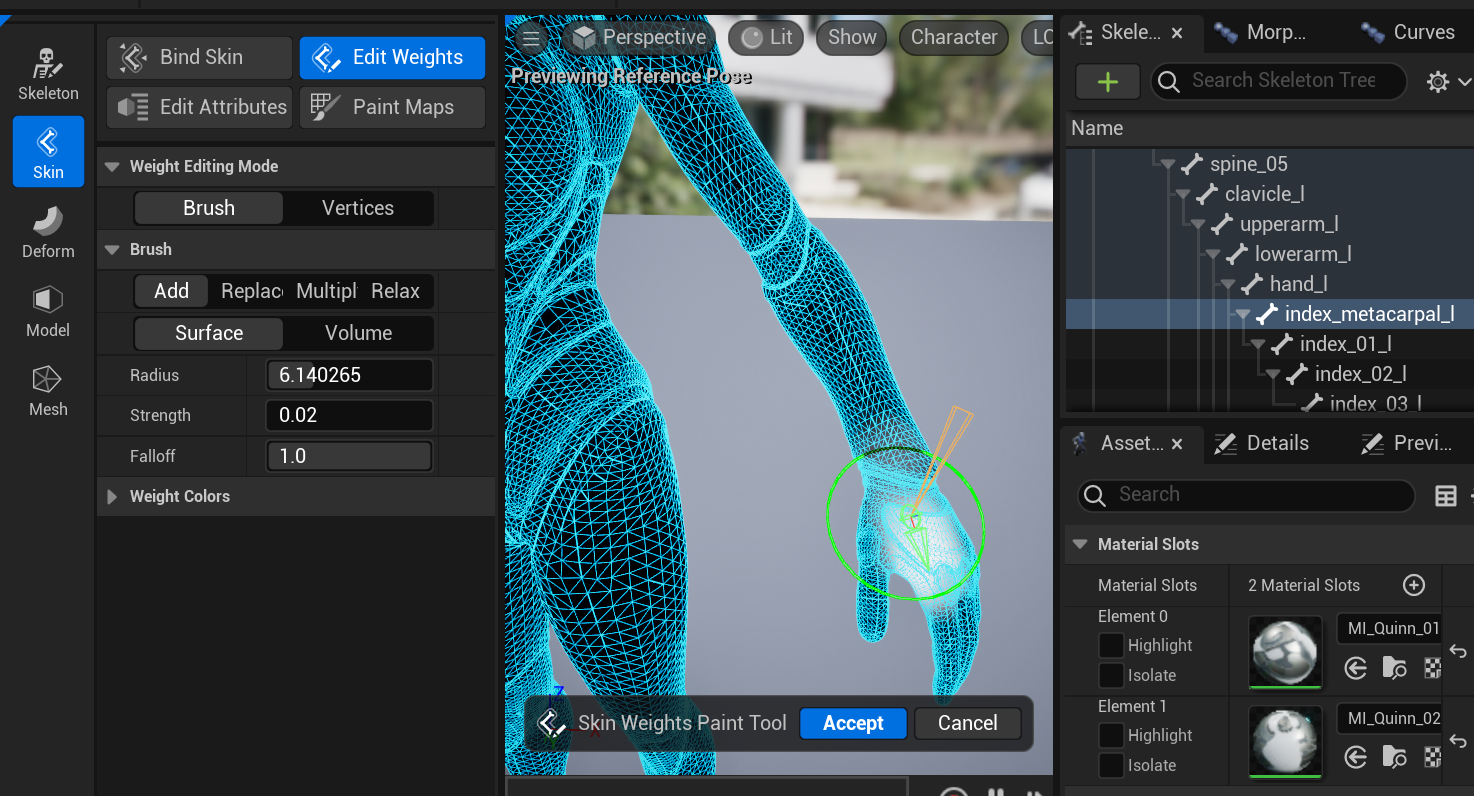Enable Isolate for Element 0
1474x796 pixels.
[1111, 675]
